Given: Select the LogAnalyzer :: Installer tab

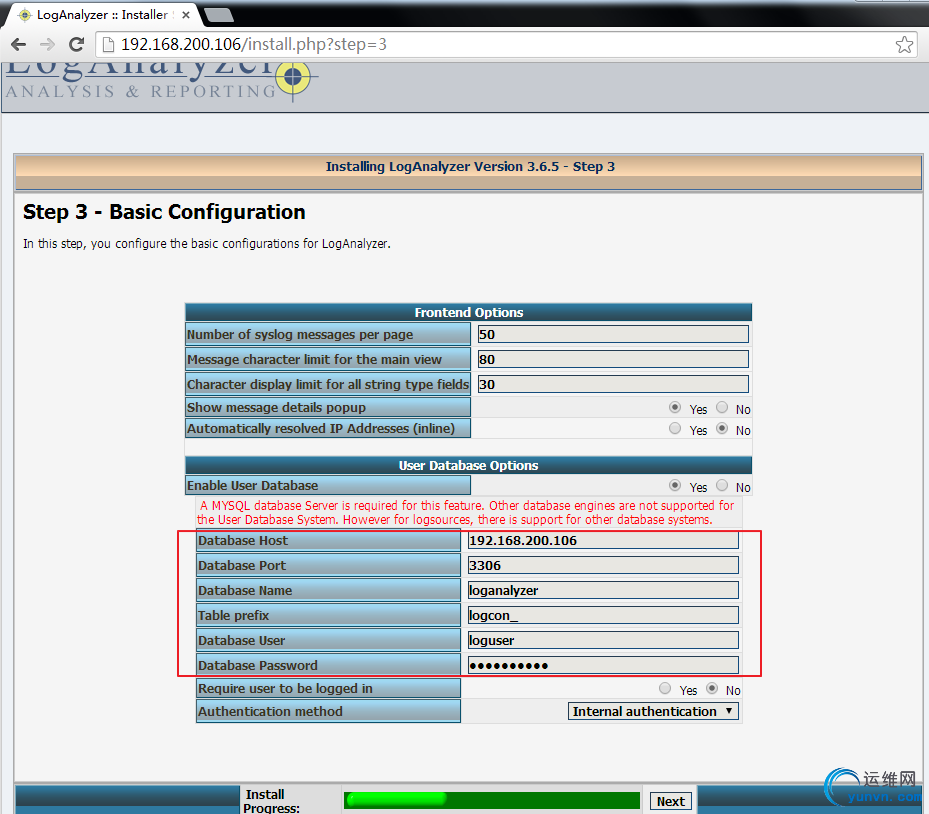Looking at the screenshot, I should coord(102,15).
